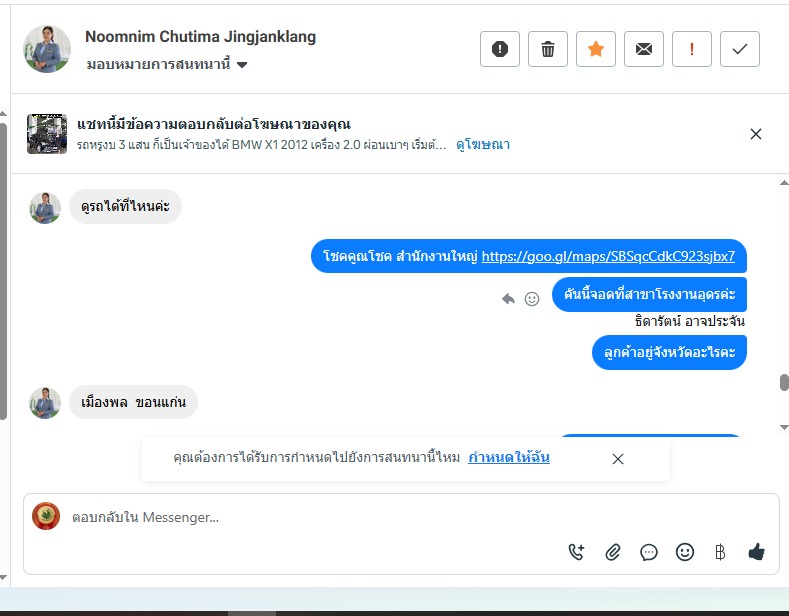
Task: Click กำหนดให้ฉัน to assign yourself
Action: (509, 457)
